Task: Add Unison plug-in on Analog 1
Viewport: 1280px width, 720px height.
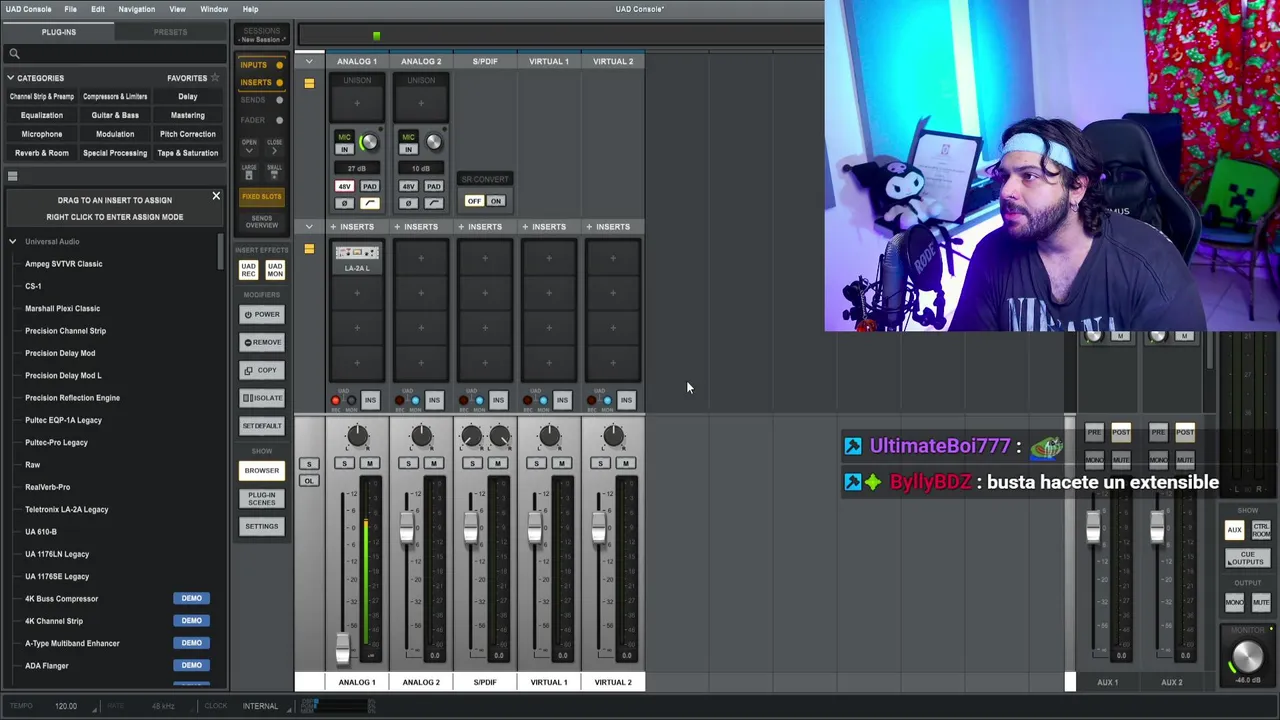Action: click(357, 103)
